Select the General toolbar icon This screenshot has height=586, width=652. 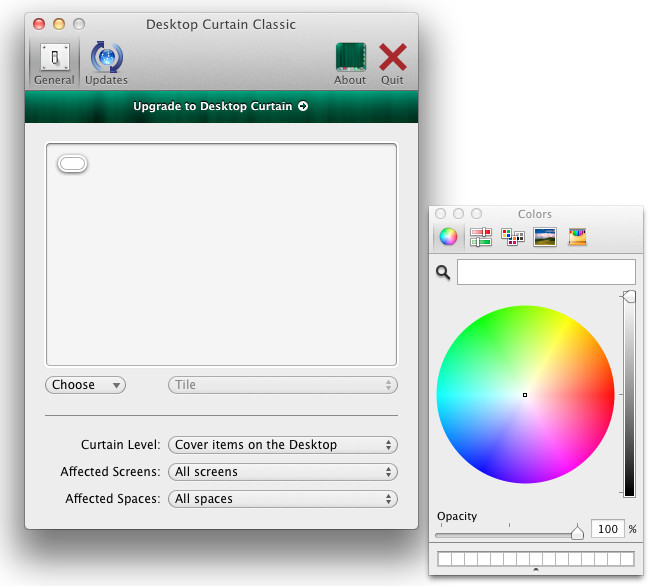point(54,63)
